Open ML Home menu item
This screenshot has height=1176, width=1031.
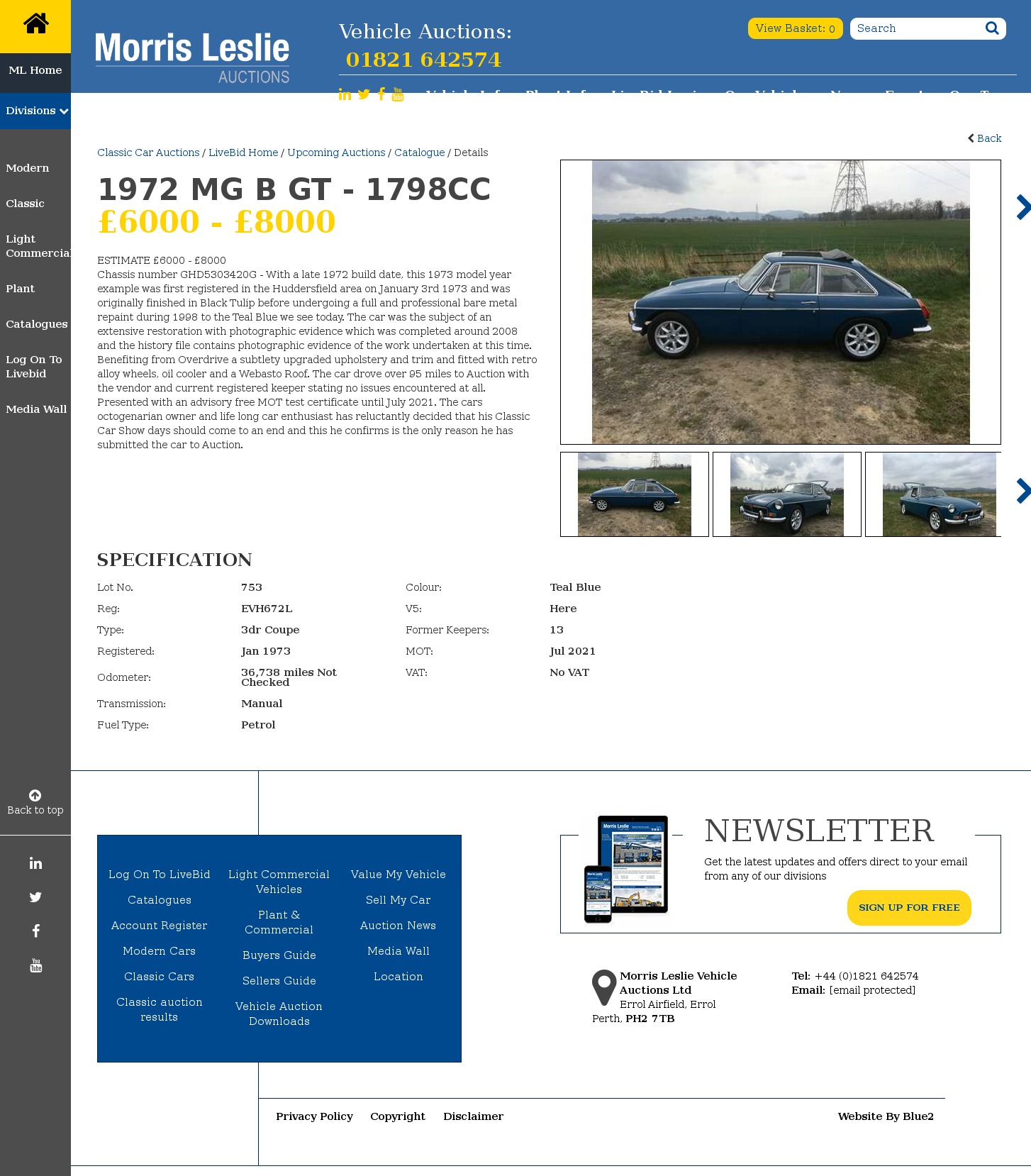tap(35, 70)
